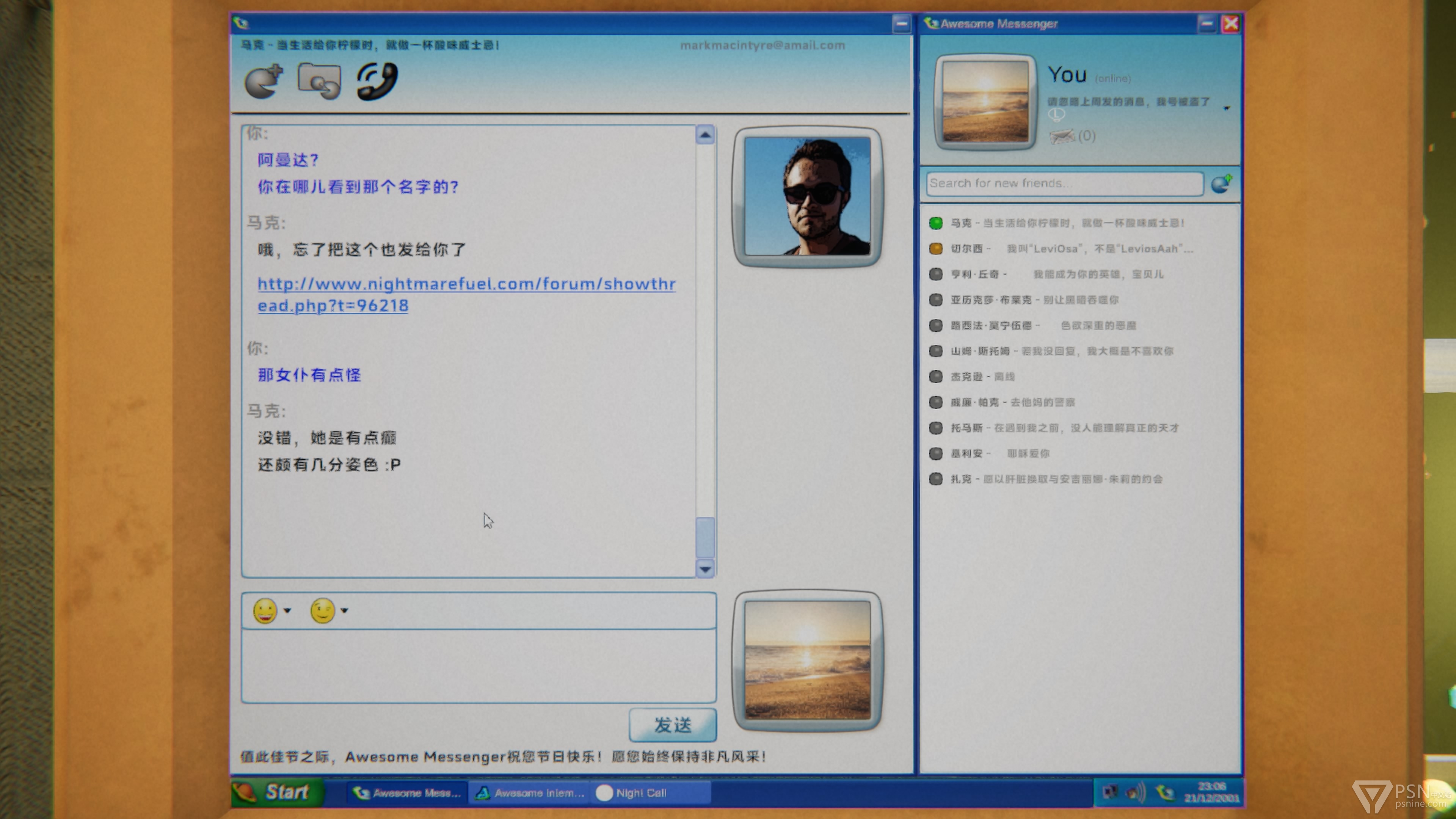Click the chat window title bar logo
Screen dimensions: 1456x819
pos(241,24)
